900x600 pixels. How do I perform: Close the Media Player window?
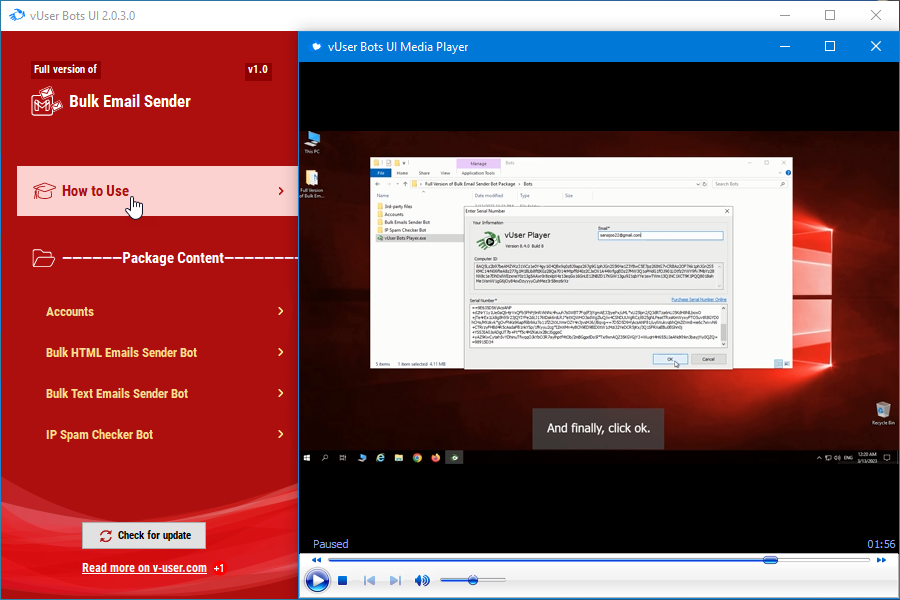pyautogui.click(x=875, y=46)
